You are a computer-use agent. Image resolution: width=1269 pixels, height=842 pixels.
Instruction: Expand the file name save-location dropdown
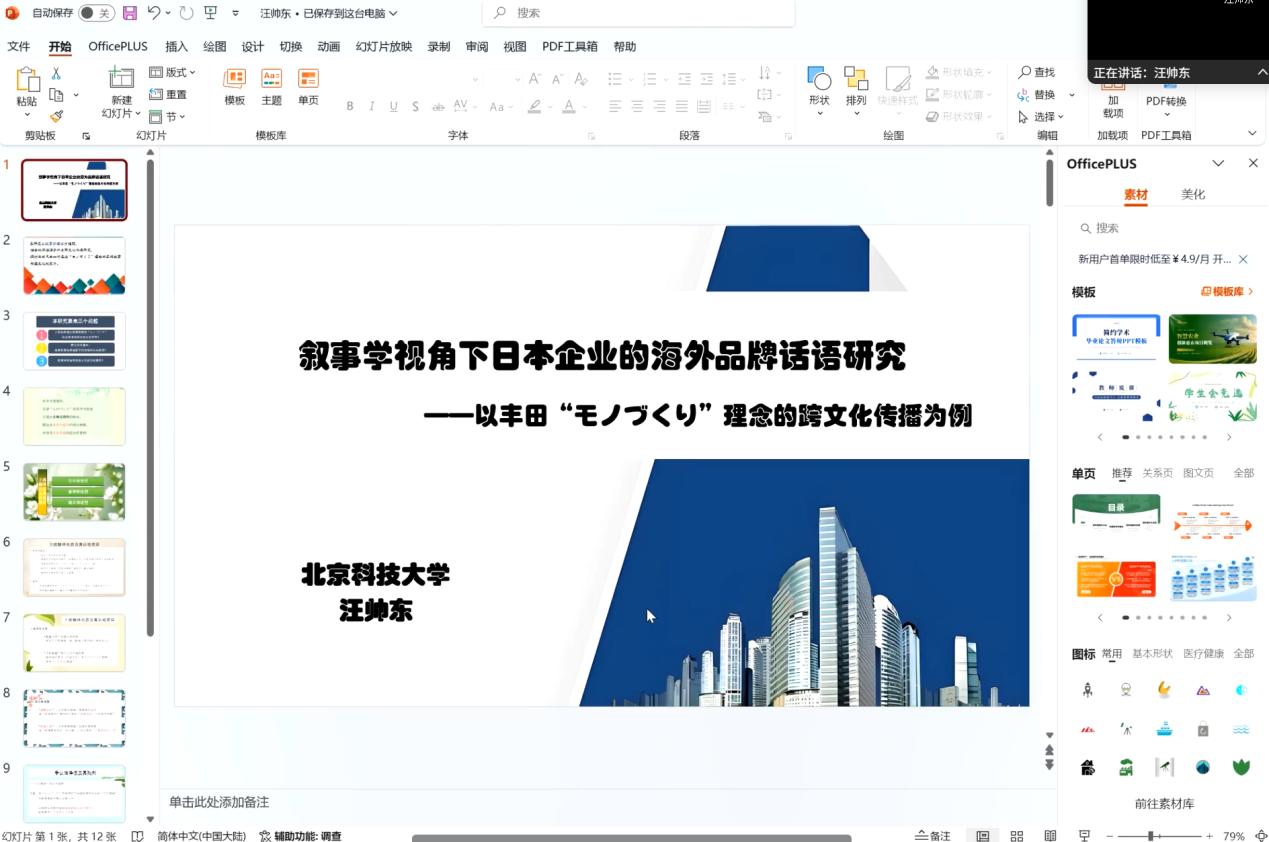(393, 13)
